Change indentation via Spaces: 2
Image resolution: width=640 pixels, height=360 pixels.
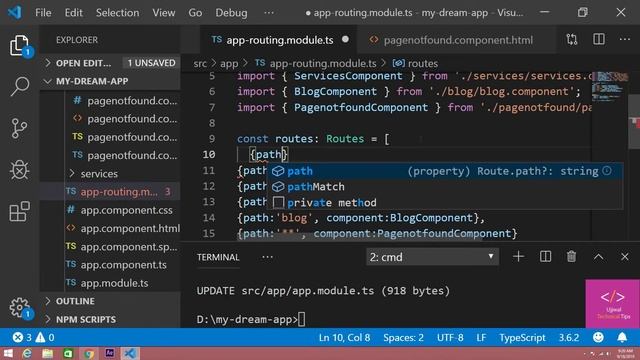[x=403, y=338]
